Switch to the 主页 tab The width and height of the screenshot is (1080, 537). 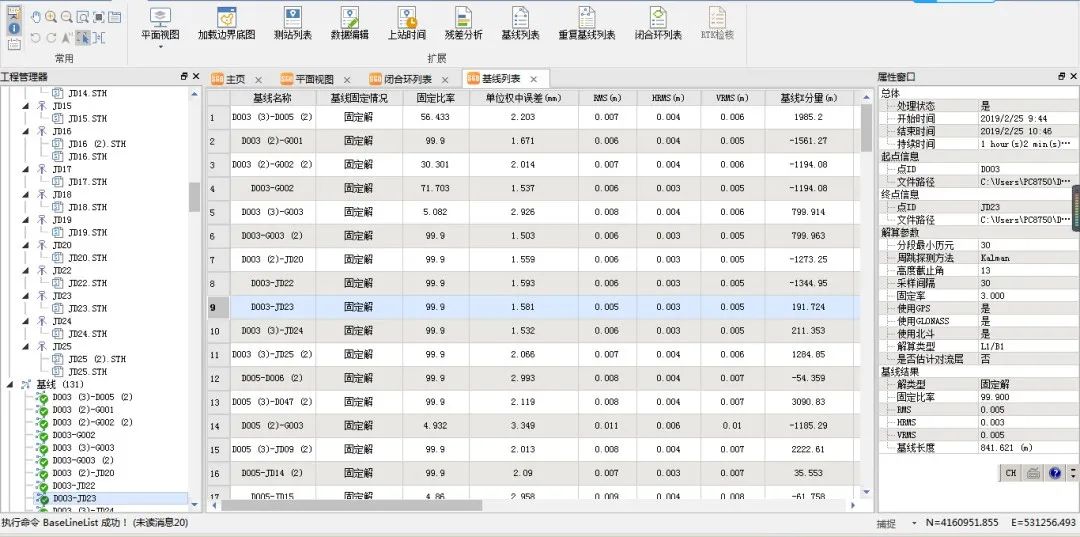[236, 79]
